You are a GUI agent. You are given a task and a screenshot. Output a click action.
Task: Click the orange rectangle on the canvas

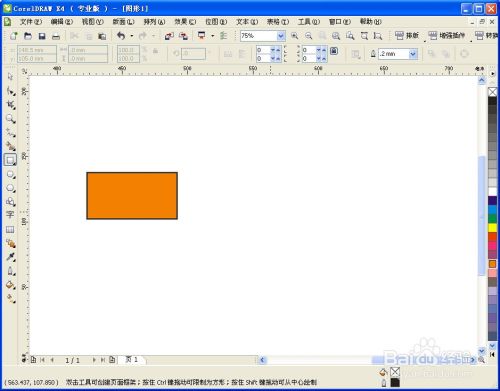(x=132, y=196)
